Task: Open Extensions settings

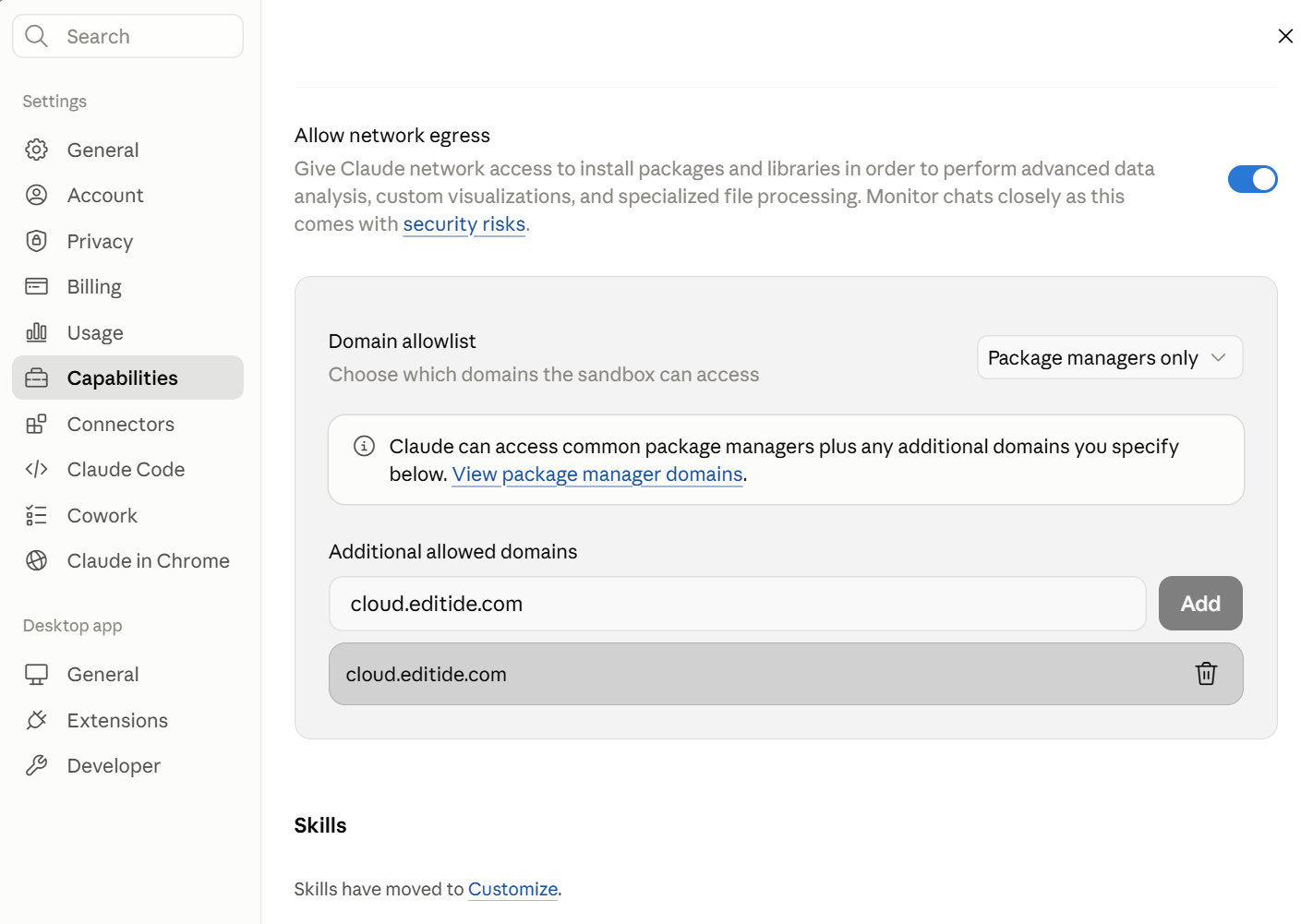Action: pos(127,720)
